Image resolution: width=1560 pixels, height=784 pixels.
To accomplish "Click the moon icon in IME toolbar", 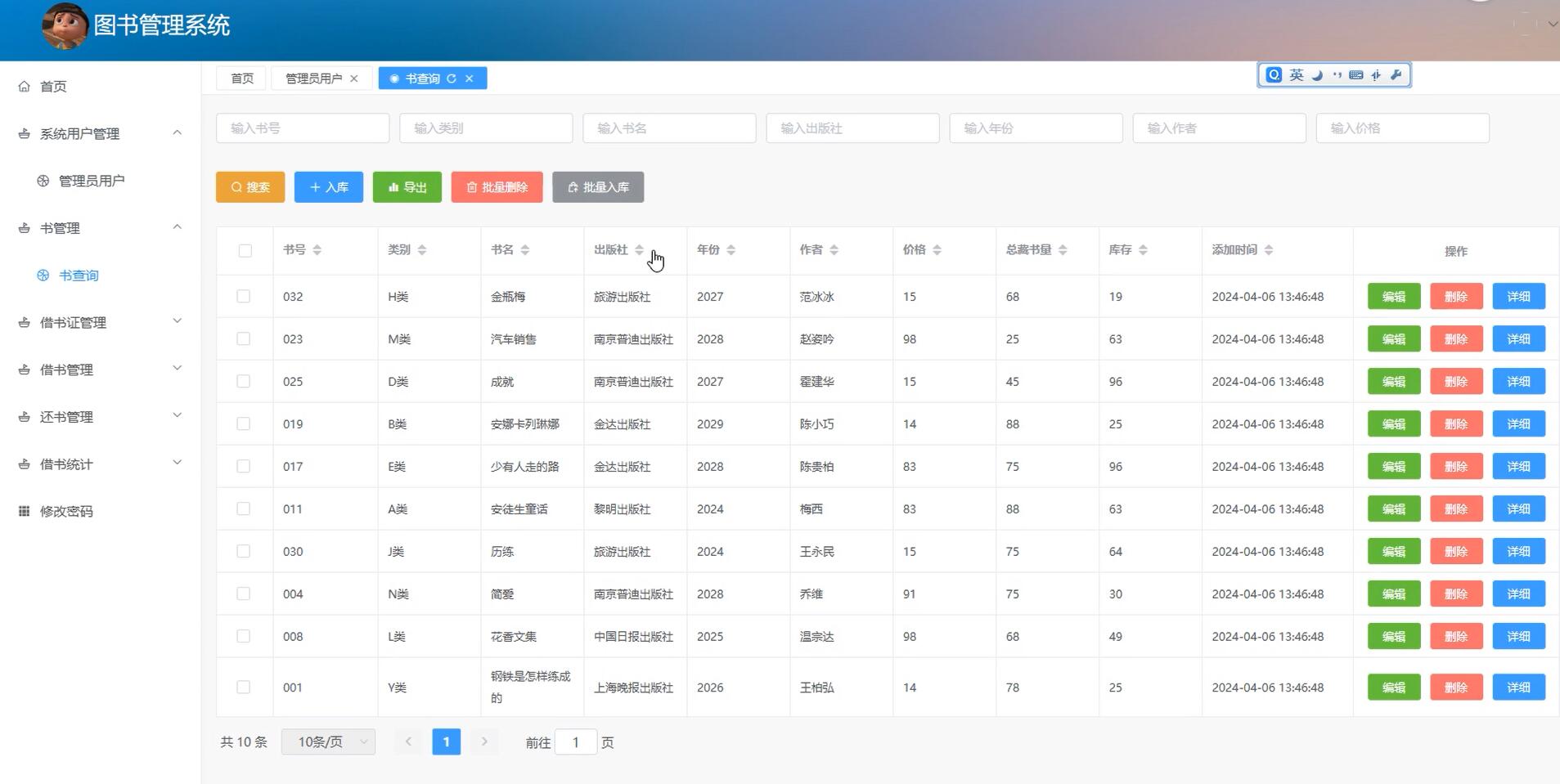I will 1318,75.
